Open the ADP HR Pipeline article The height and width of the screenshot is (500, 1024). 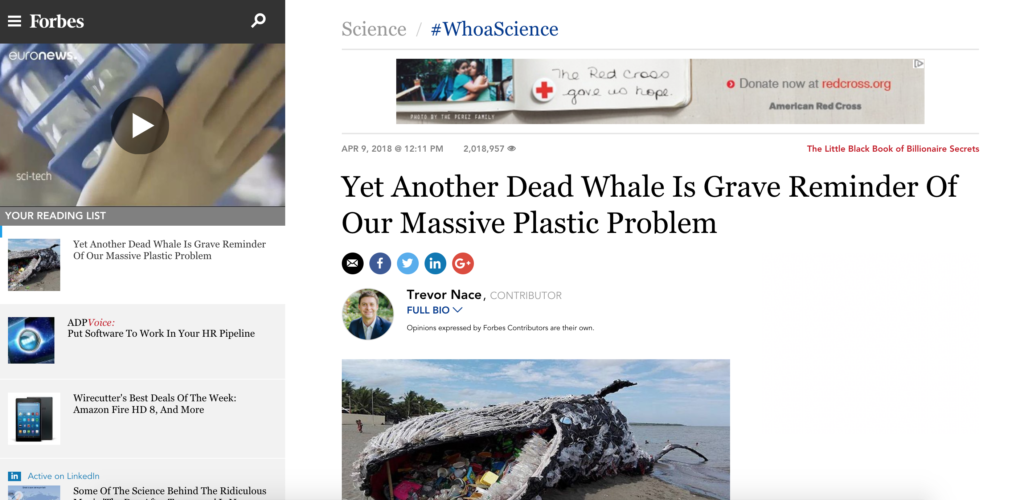click(161, 334)
